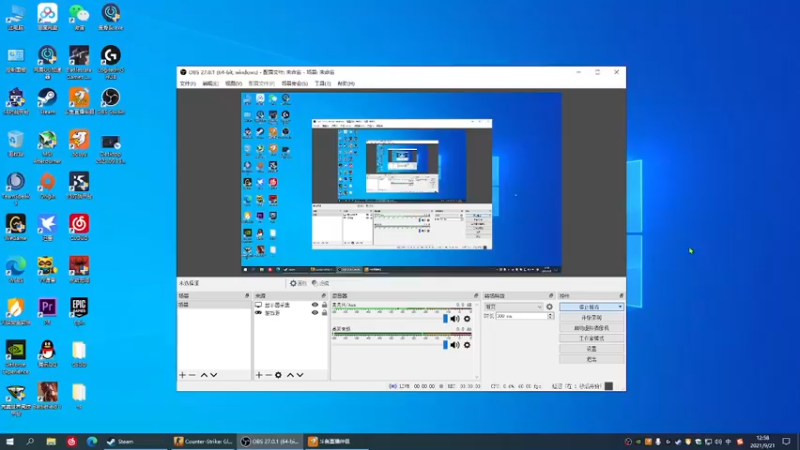The height and width of the screenshot is (450, 800).
Task: Open Logitech G HUB desktop shortcut
Action: click(x=111, y=62)
